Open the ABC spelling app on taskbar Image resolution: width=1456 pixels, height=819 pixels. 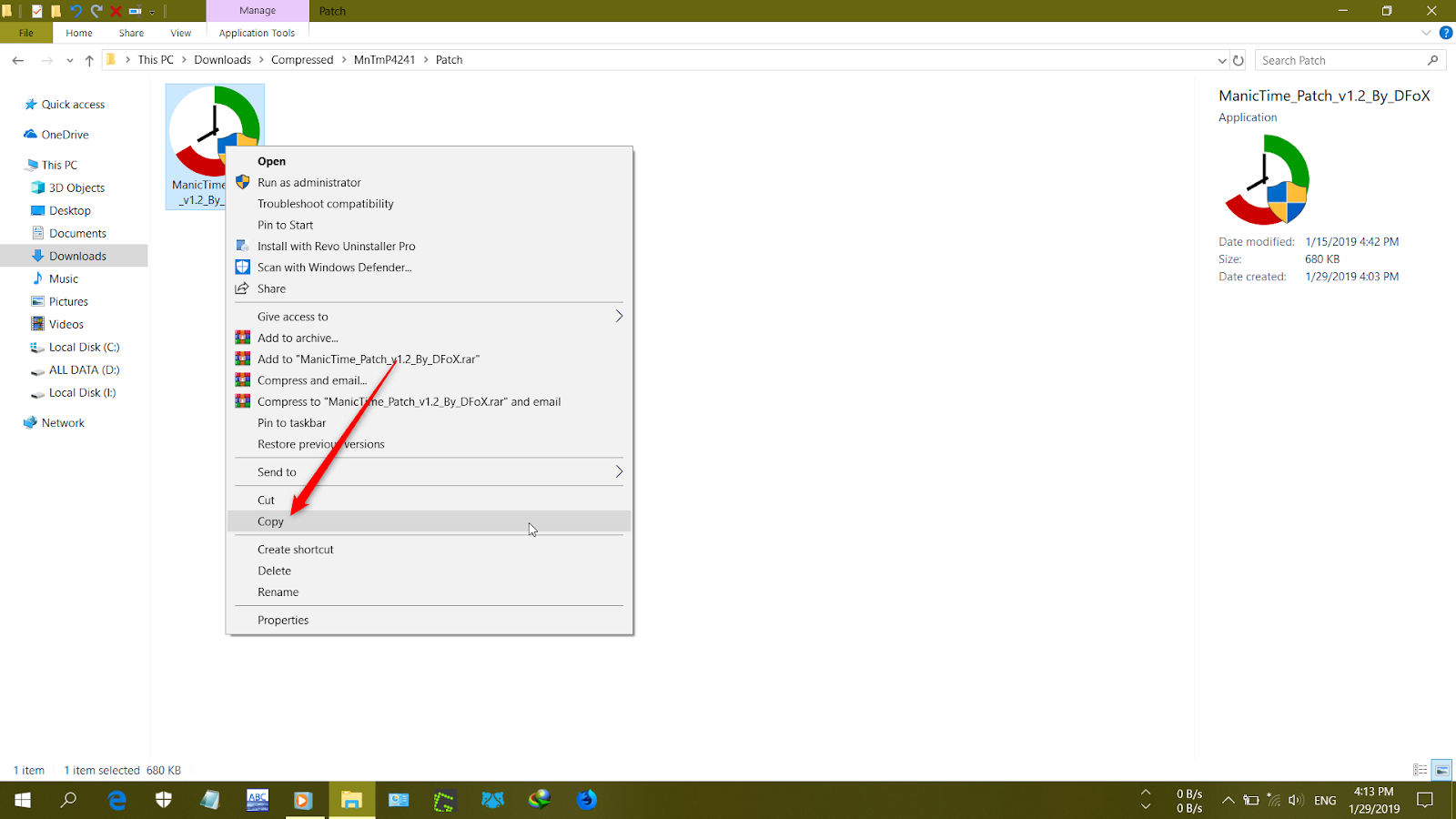258,800
